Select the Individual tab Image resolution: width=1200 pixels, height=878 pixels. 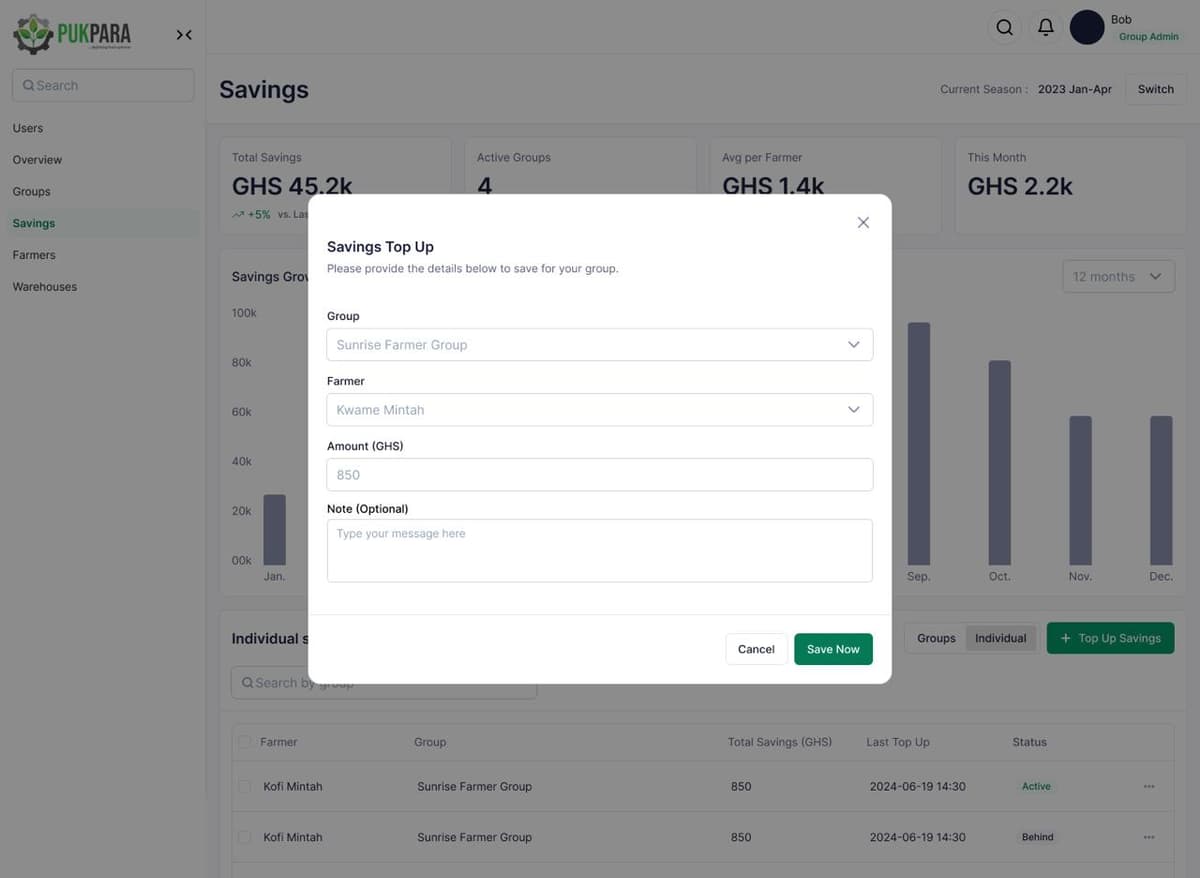pos(1000,637)
